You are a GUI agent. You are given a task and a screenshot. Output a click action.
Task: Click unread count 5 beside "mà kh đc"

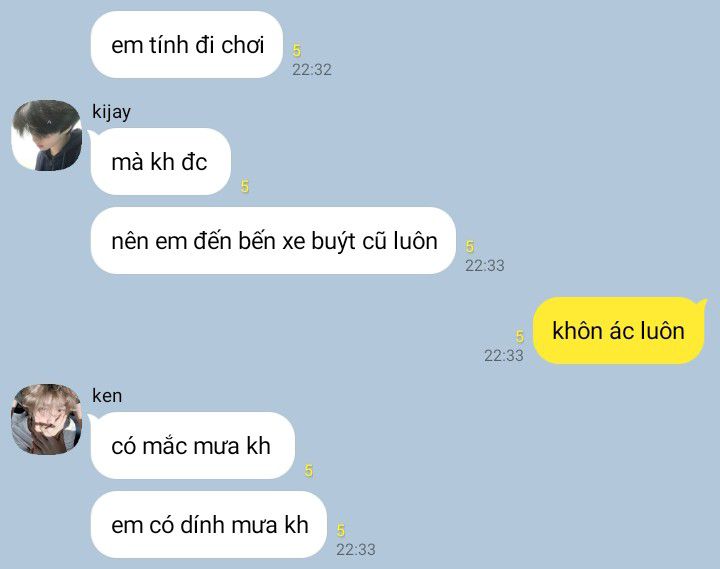(245, 186)
